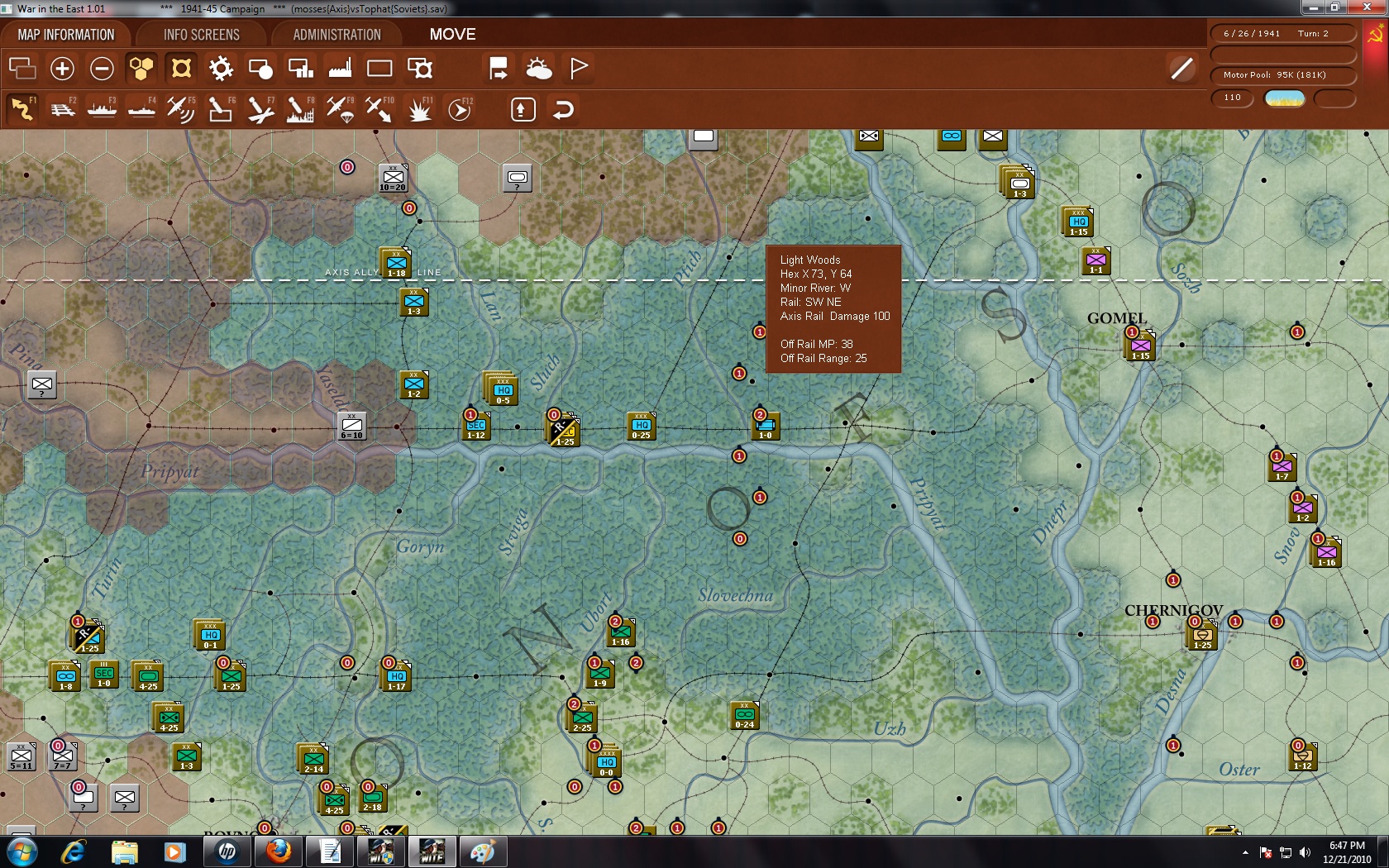The width and height of the screenshot is (1389, 868).
Task: Zoom out the map with minus icon
Action: point(102,68)
